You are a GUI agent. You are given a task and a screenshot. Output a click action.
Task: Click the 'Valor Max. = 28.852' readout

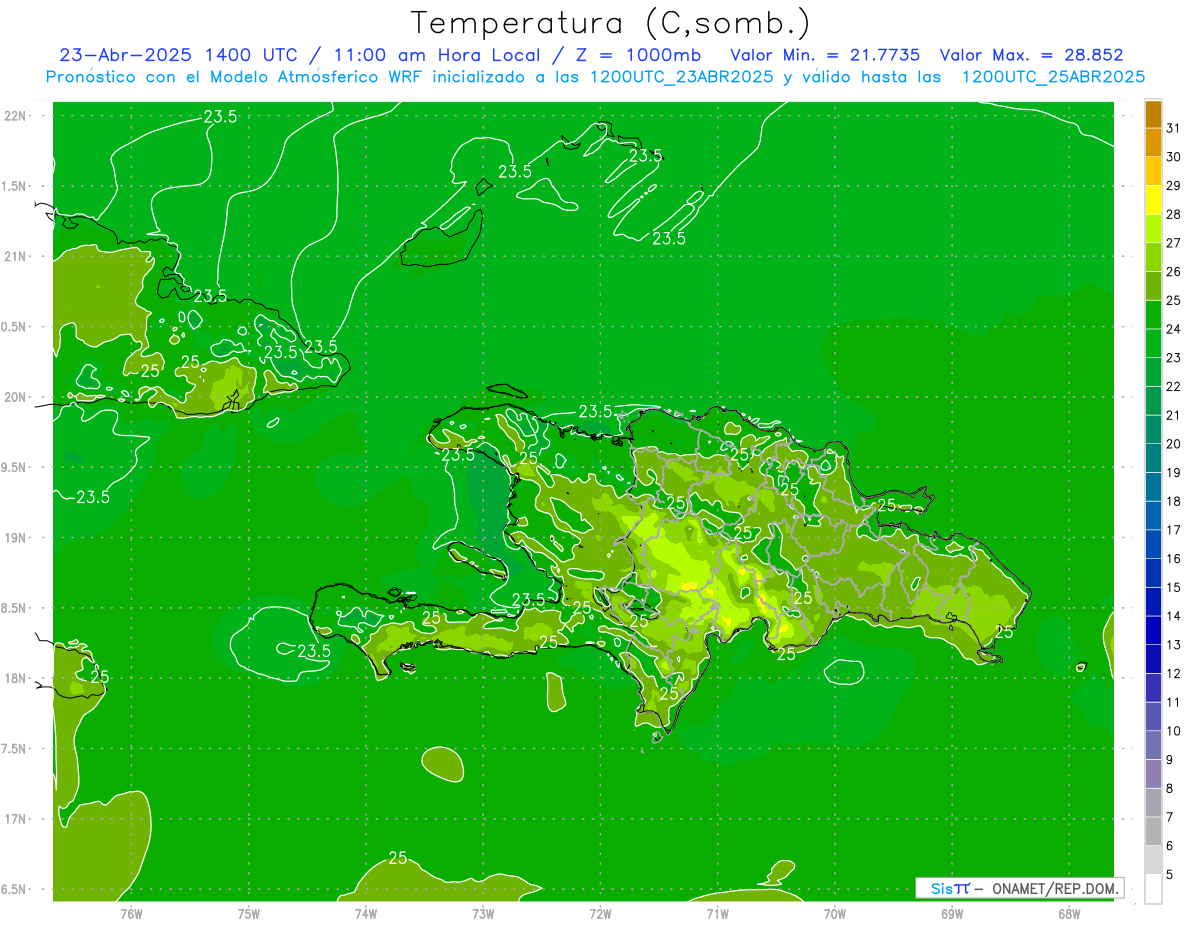click(1031, 55)
